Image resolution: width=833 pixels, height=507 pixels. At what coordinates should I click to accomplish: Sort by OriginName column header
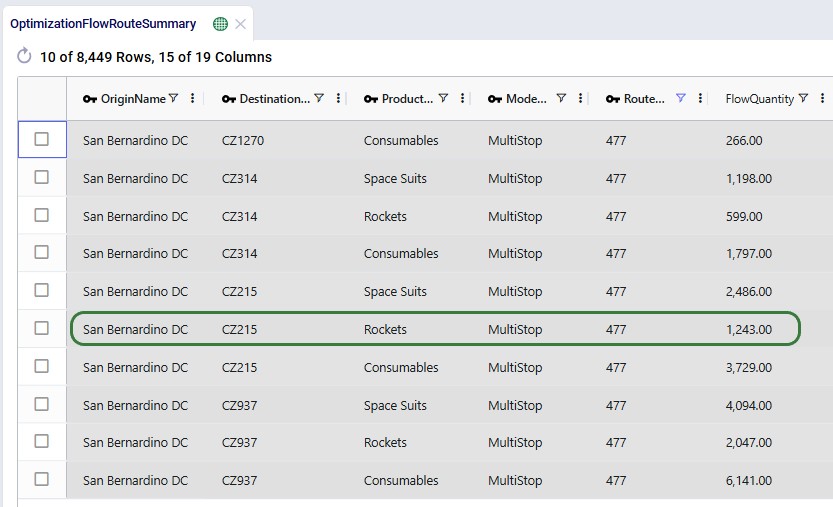coord(133,99)
